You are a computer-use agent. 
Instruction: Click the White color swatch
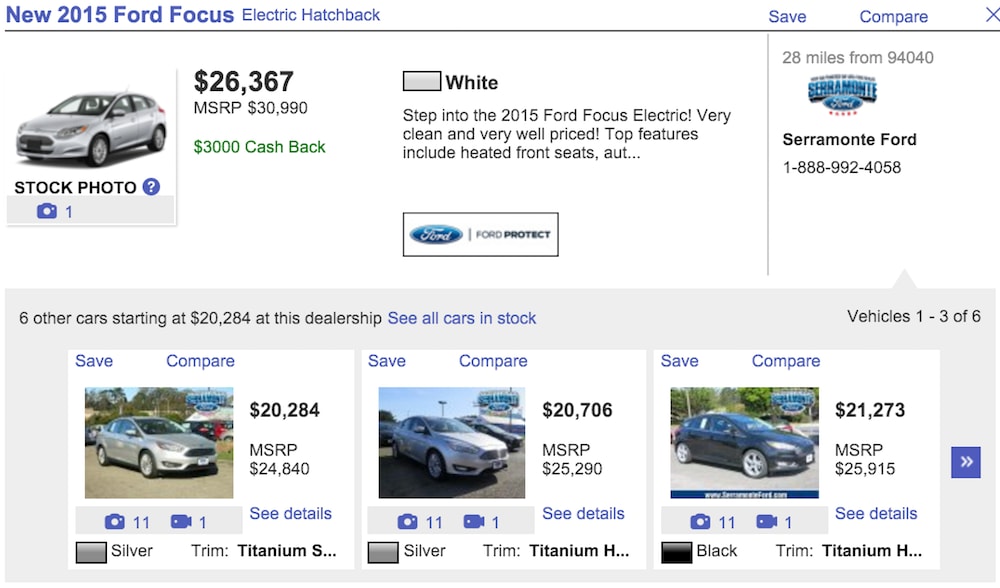(x=422, y=82)
